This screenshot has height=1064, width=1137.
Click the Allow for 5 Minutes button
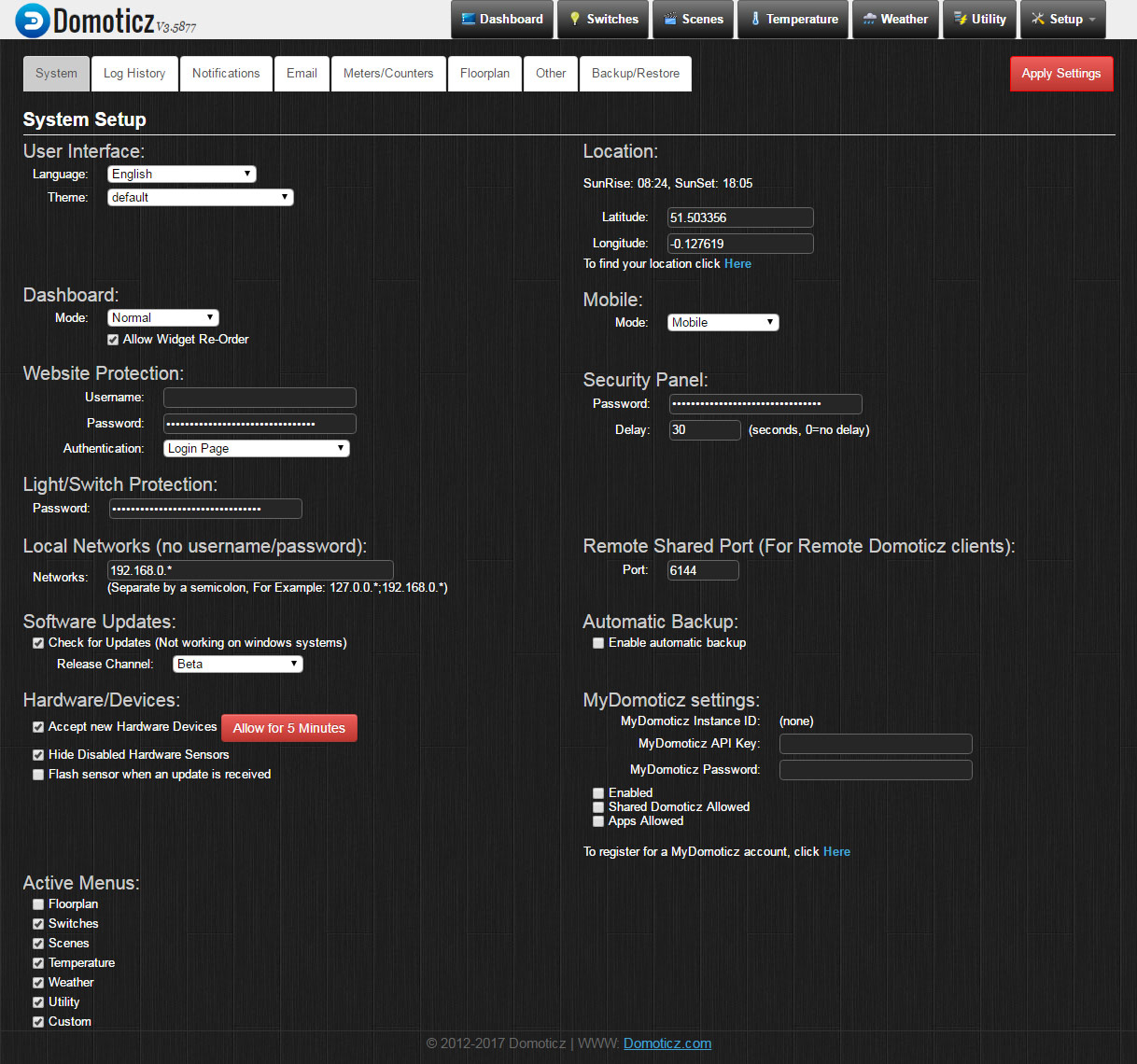[x=288, y=728]
